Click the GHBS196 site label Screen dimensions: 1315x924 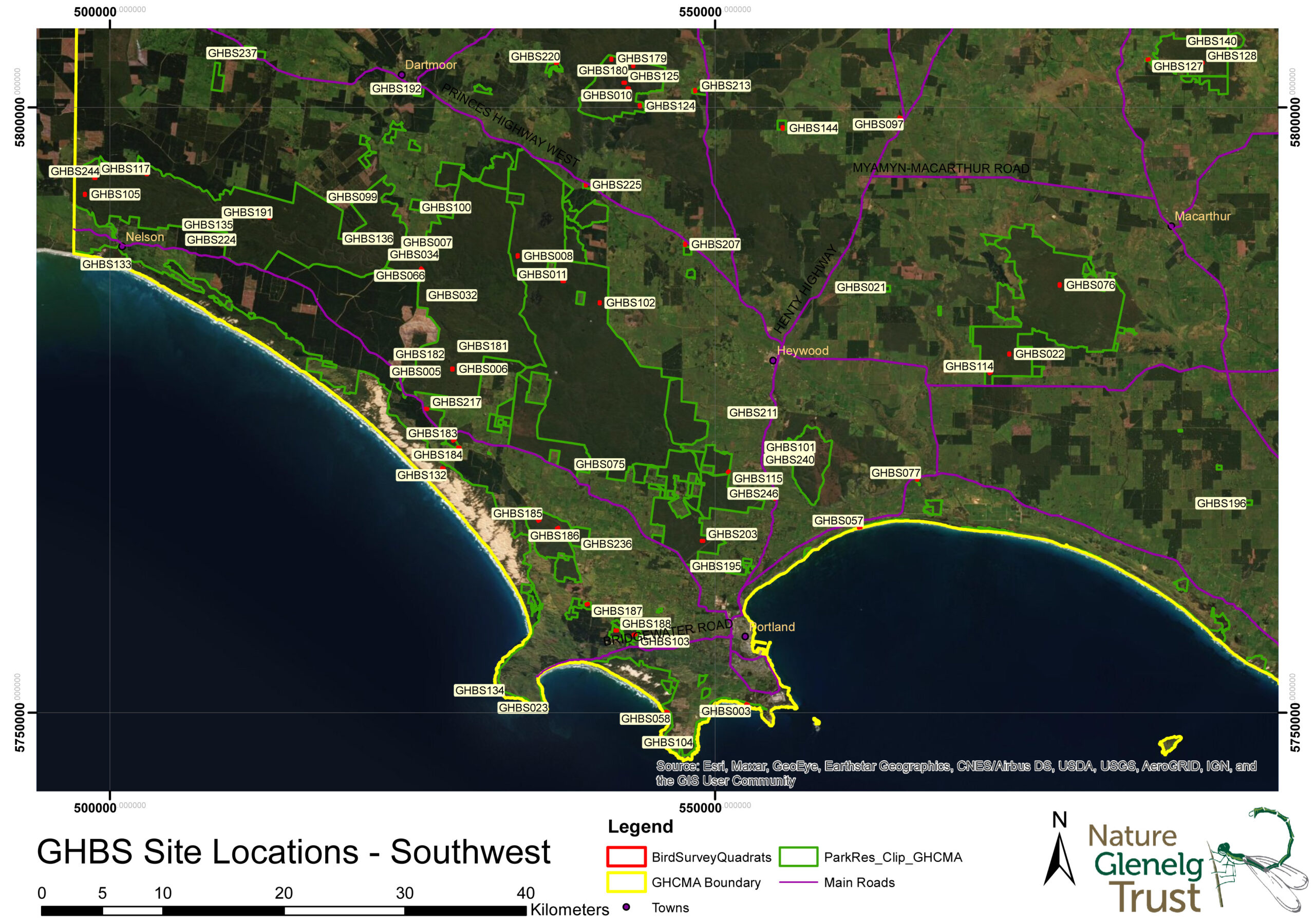pyautogui.click(x=1220, y=503)
